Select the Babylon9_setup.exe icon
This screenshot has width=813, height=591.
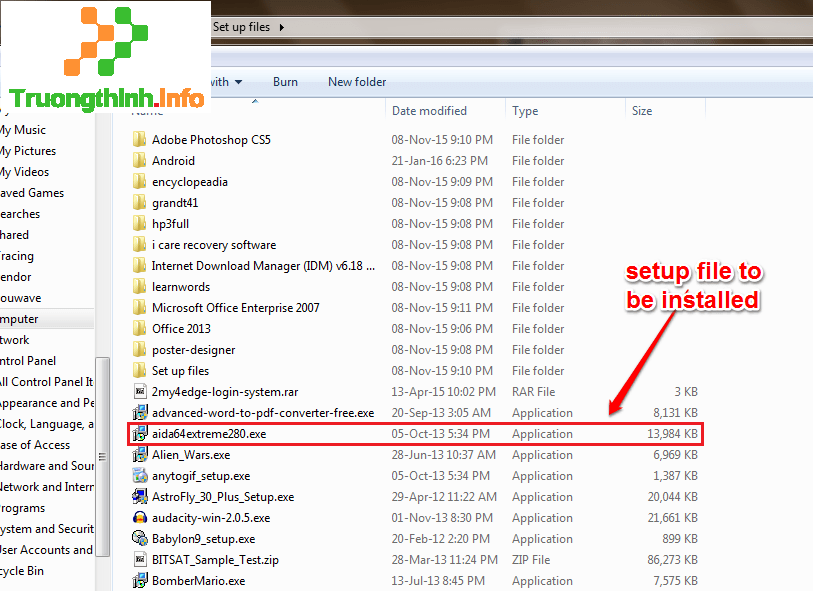click(x=139, y=539)
